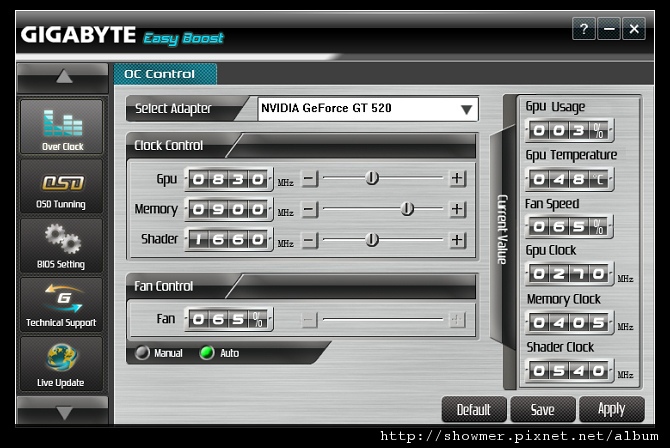Increase Memory clock with plus button
Viewport: 670px width, 448px height.
(x=457, y=209)
